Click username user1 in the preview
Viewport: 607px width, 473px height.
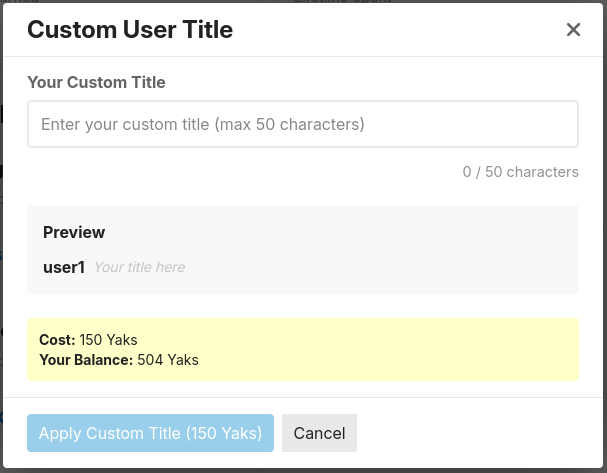pos(64,267)
